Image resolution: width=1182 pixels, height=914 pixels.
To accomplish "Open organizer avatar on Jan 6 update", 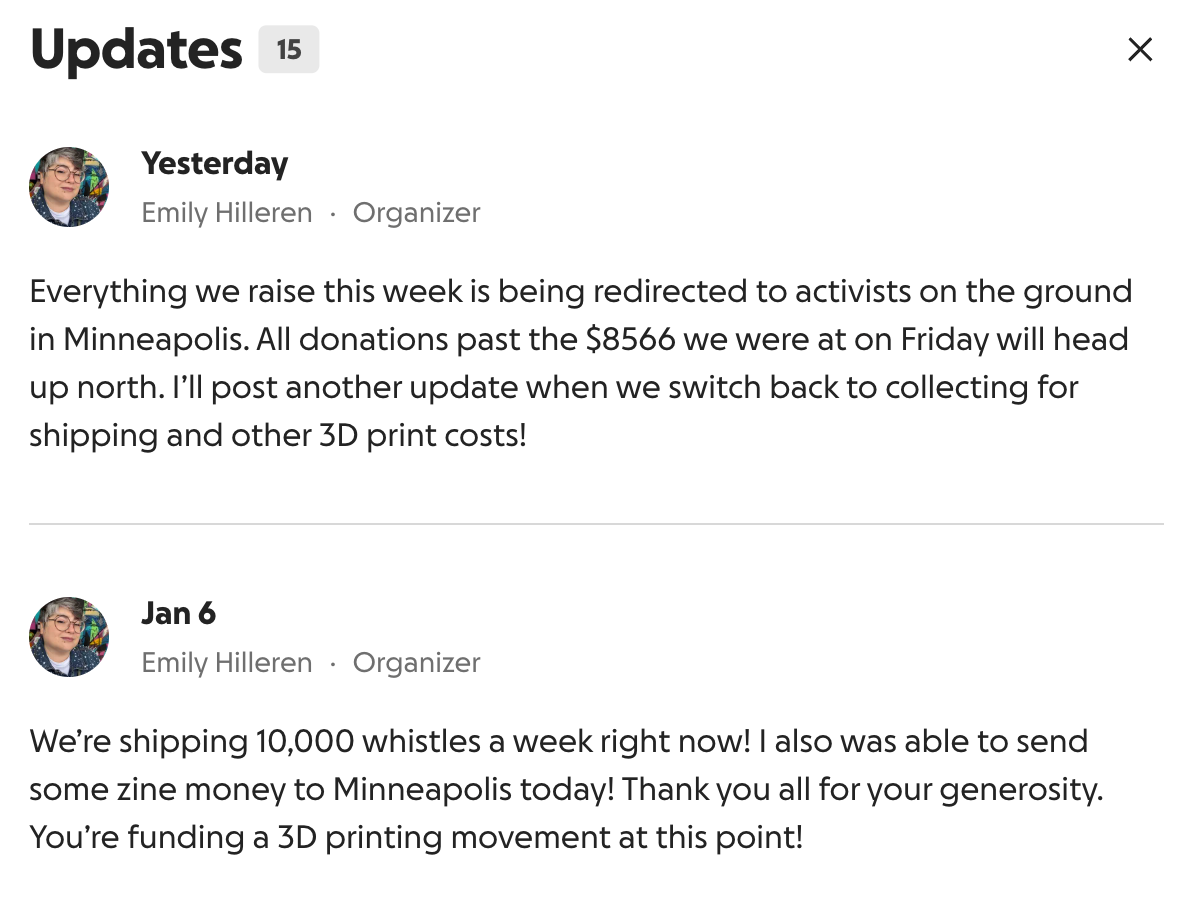I will (x=69, y=637).
